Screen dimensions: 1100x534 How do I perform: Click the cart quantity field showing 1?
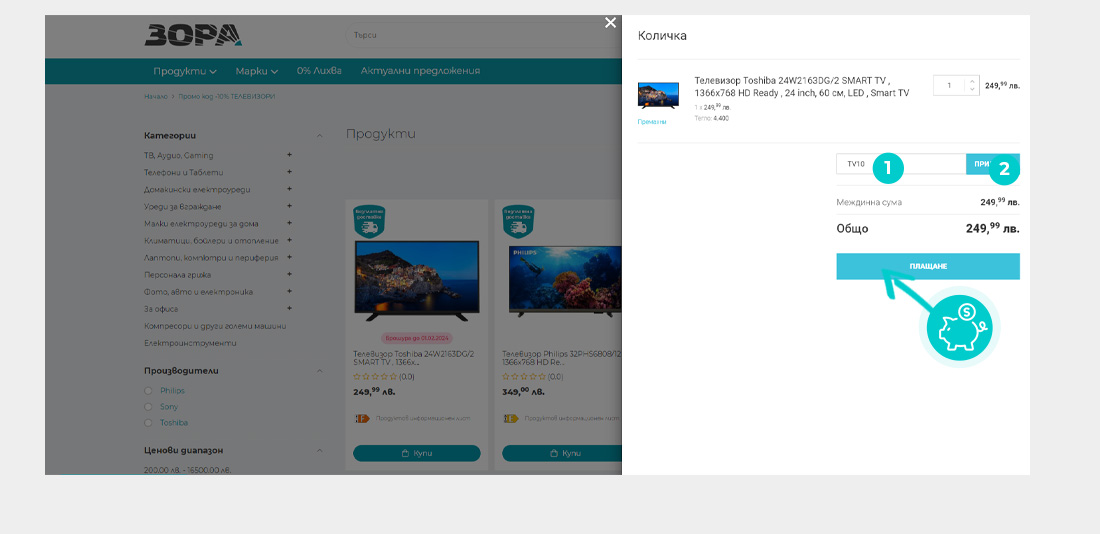click(950, 86)
